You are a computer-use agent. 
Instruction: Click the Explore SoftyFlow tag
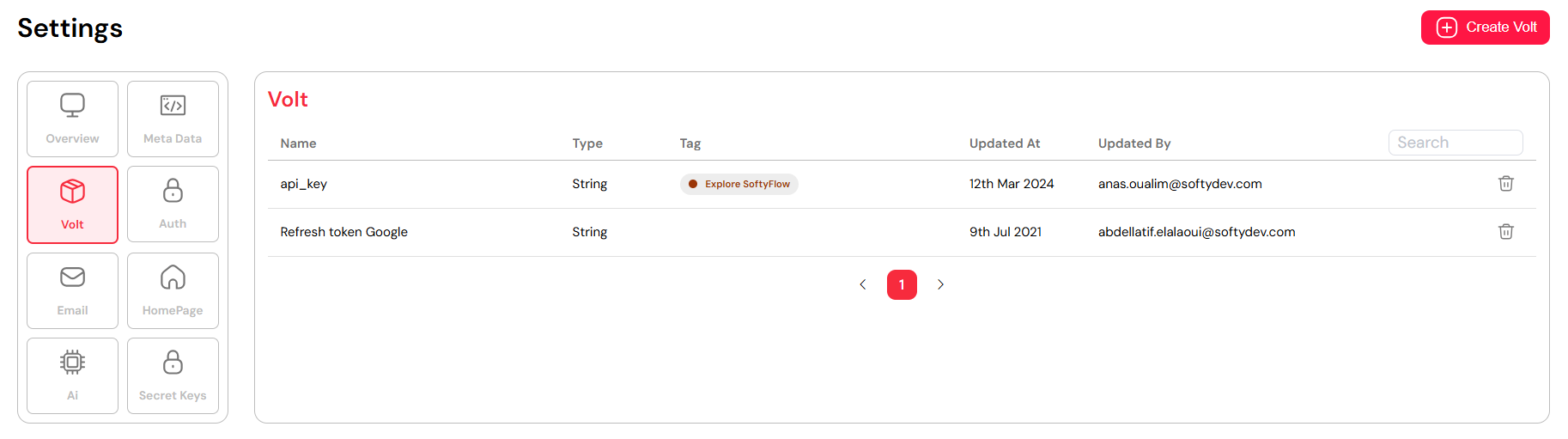click(738, 184)
